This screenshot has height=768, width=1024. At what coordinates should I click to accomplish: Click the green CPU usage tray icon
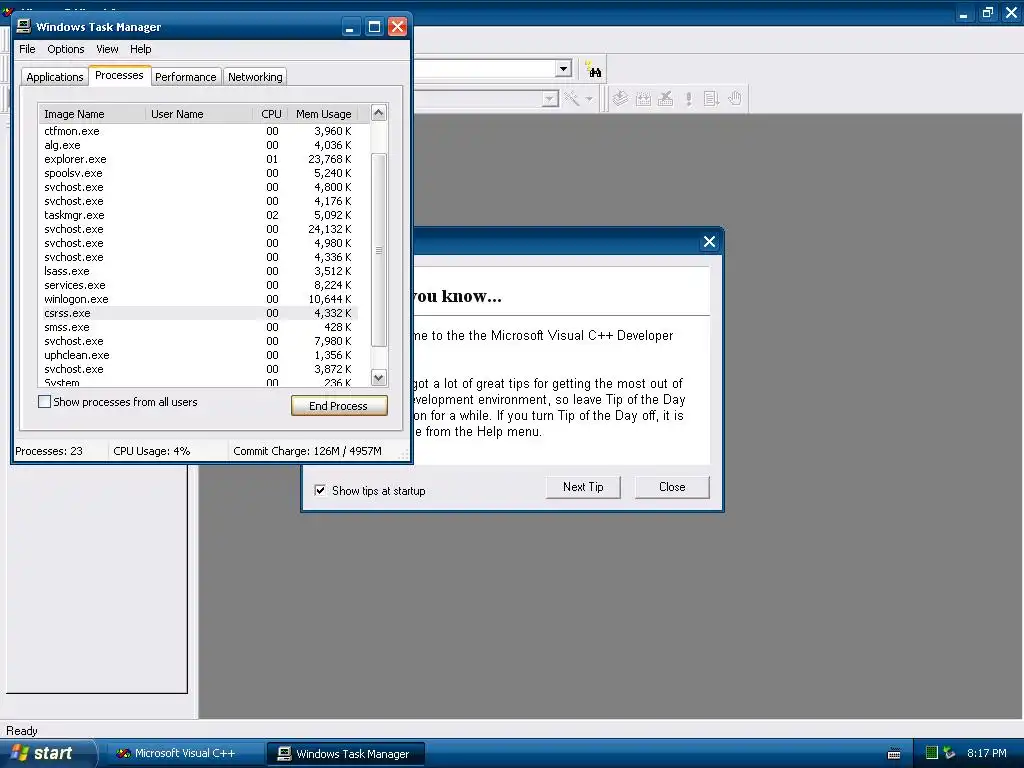pos(932,753)
